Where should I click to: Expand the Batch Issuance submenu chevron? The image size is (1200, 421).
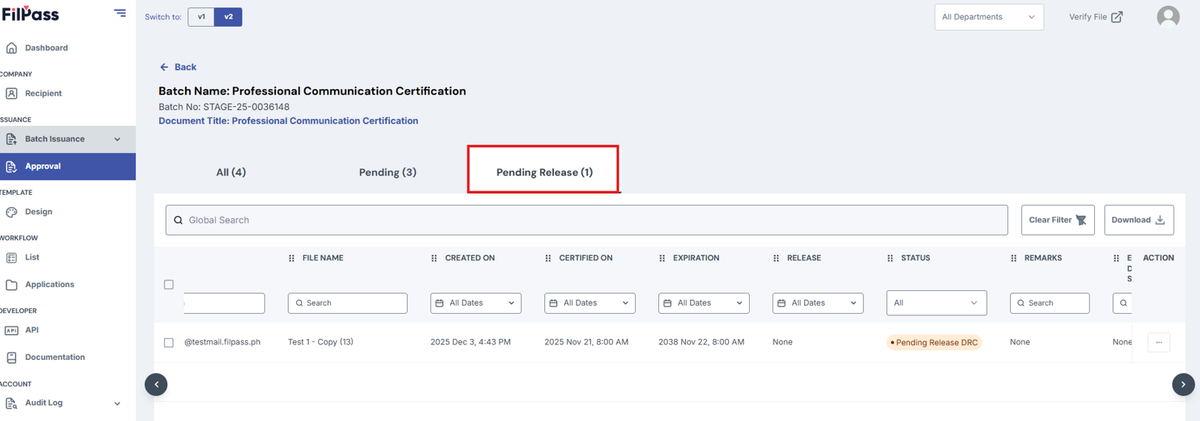pos(117,139)
